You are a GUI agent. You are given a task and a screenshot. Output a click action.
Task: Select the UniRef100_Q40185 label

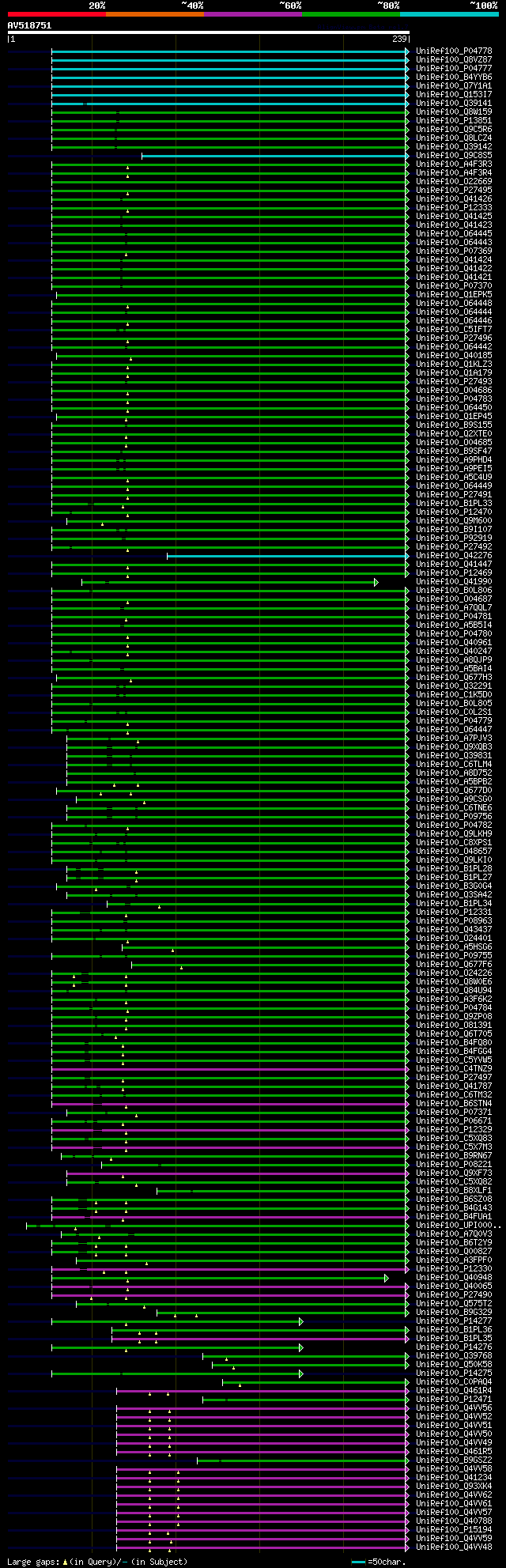(454, 356)
